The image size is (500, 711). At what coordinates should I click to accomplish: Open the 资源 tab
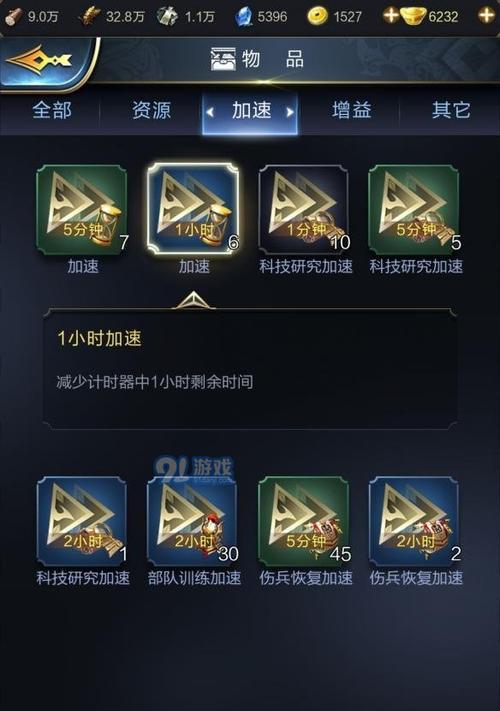pyautogui.click(x=151, y=110)
